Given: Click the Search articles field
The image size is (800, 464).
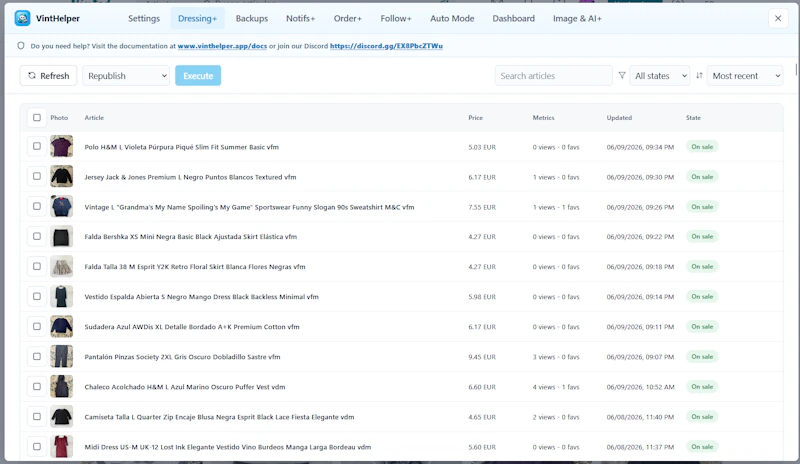Looking at the screenshot, I should pos(554,76).
